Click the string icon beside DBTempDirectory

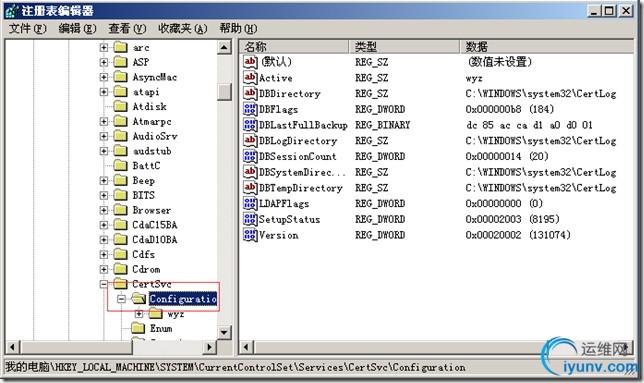(250, 188)
